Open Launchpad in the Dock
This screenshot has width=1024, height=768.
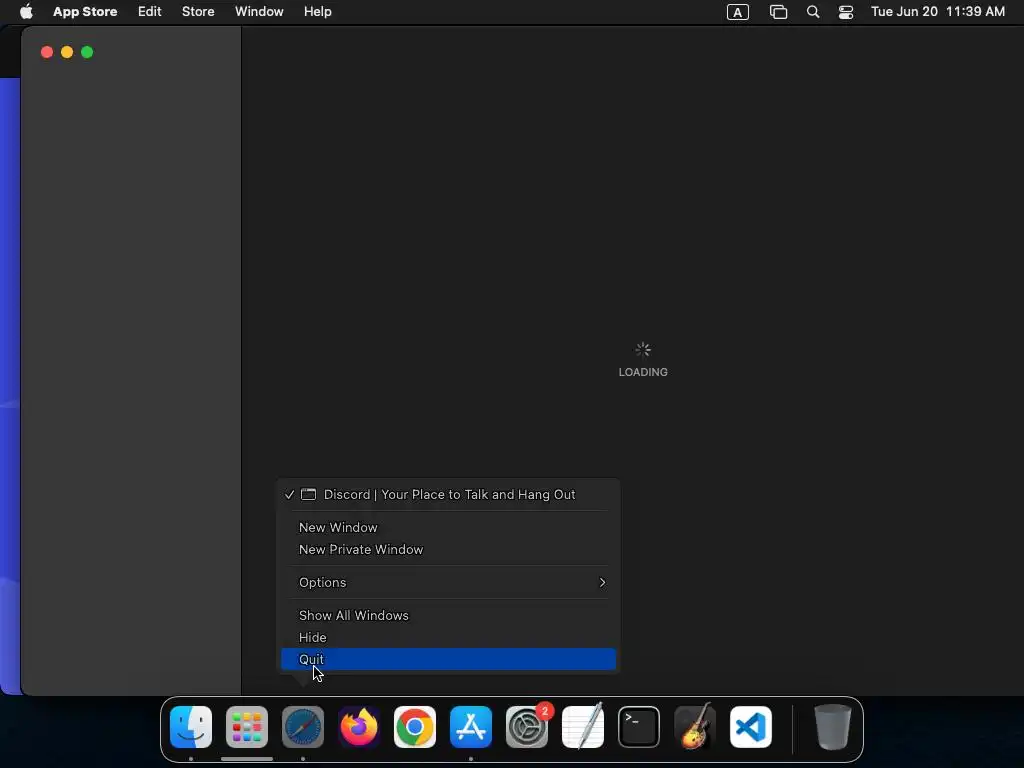(x=247, y=727)
